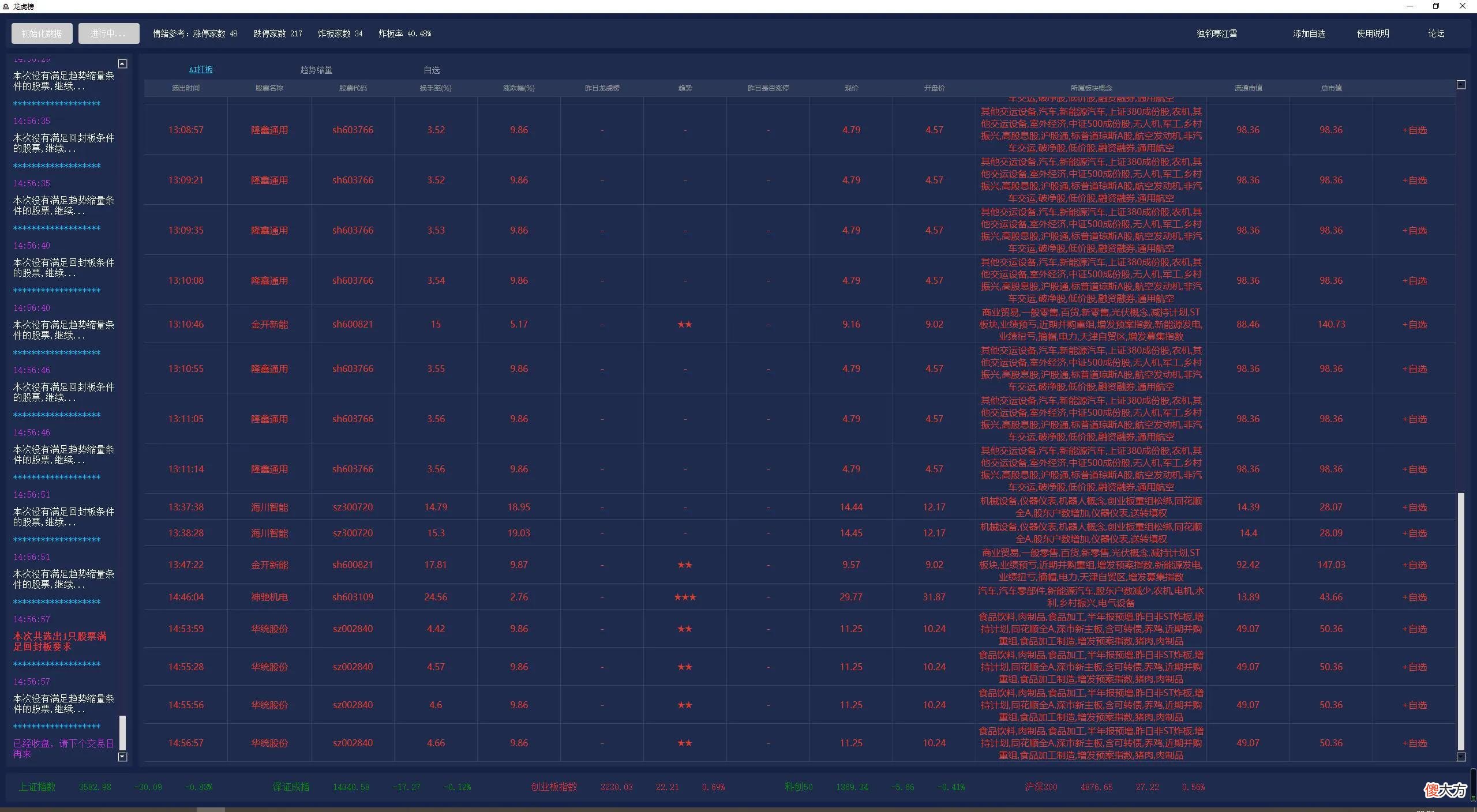Click 14:56:57 timestamp above red log message
Image resolution: width=1477 pixels, height=812 pixels.
coord(32,619)
